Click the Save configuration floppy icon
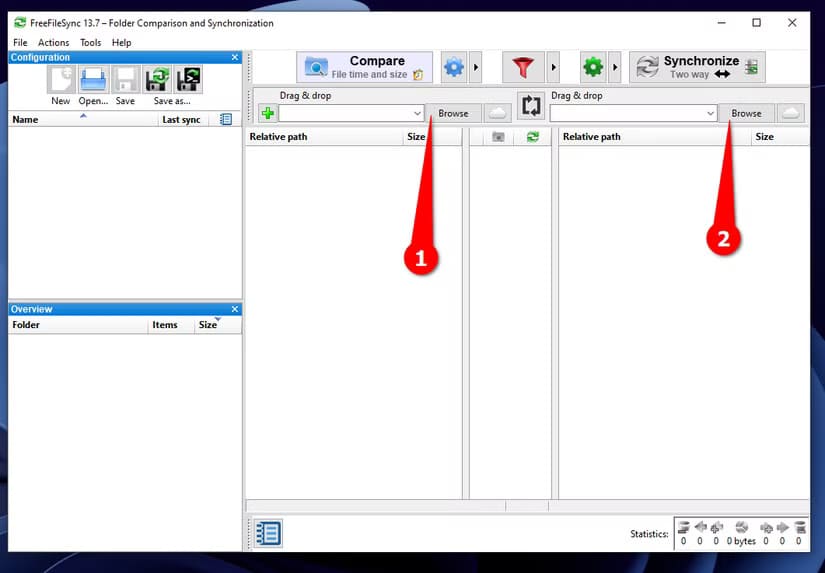This screenshot has width=825, height=573. (x=126, y=79)
